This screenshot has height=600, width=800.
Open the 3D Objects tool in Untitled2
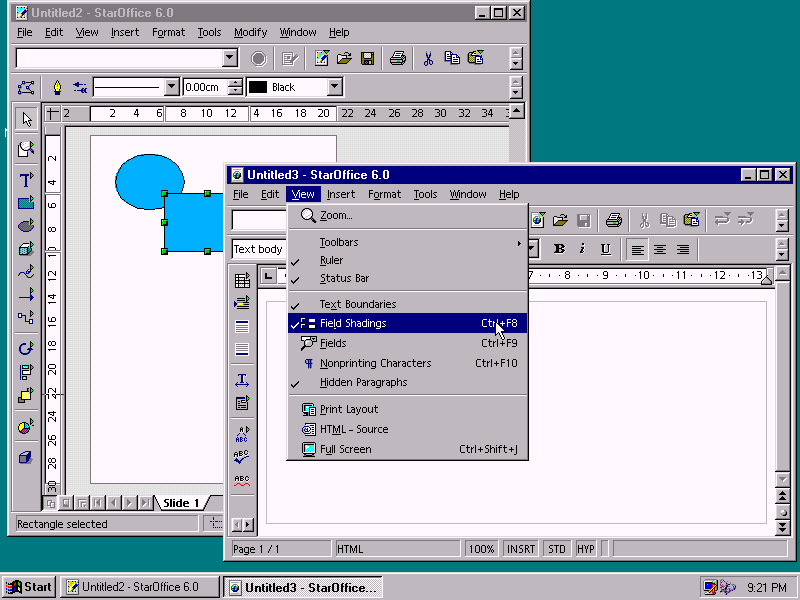[x=26, y=249]
